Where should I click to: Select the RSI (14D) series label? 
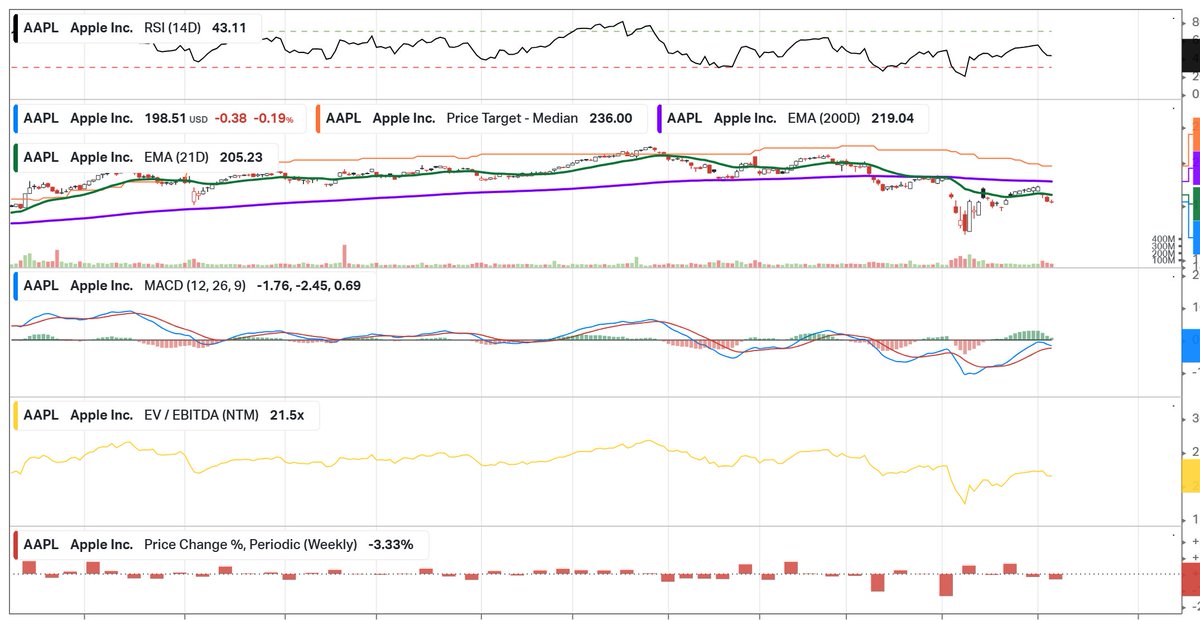173,28
